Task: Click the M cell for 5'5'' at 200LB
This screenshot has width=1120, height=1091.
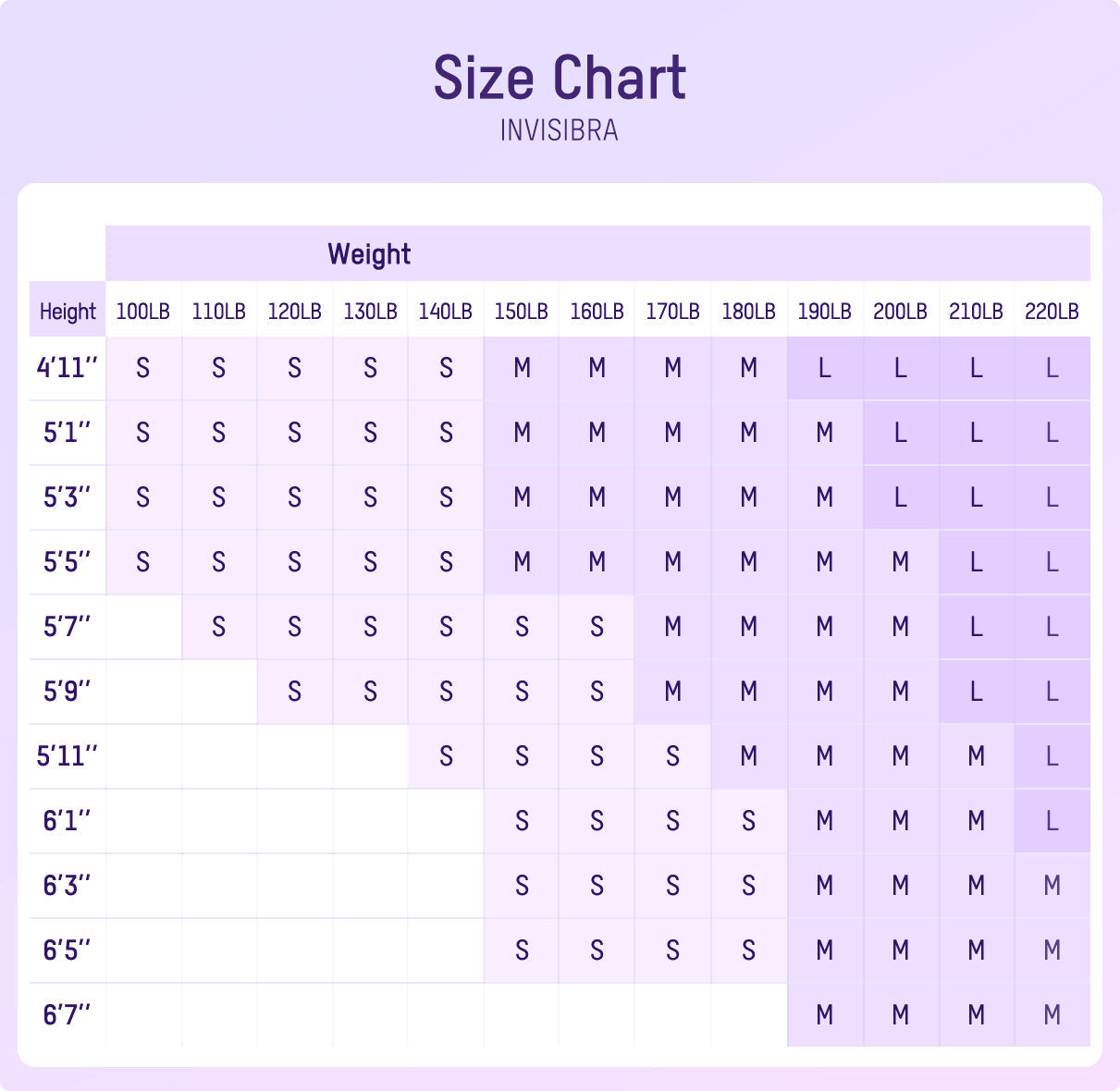Action: pos(901,562)
